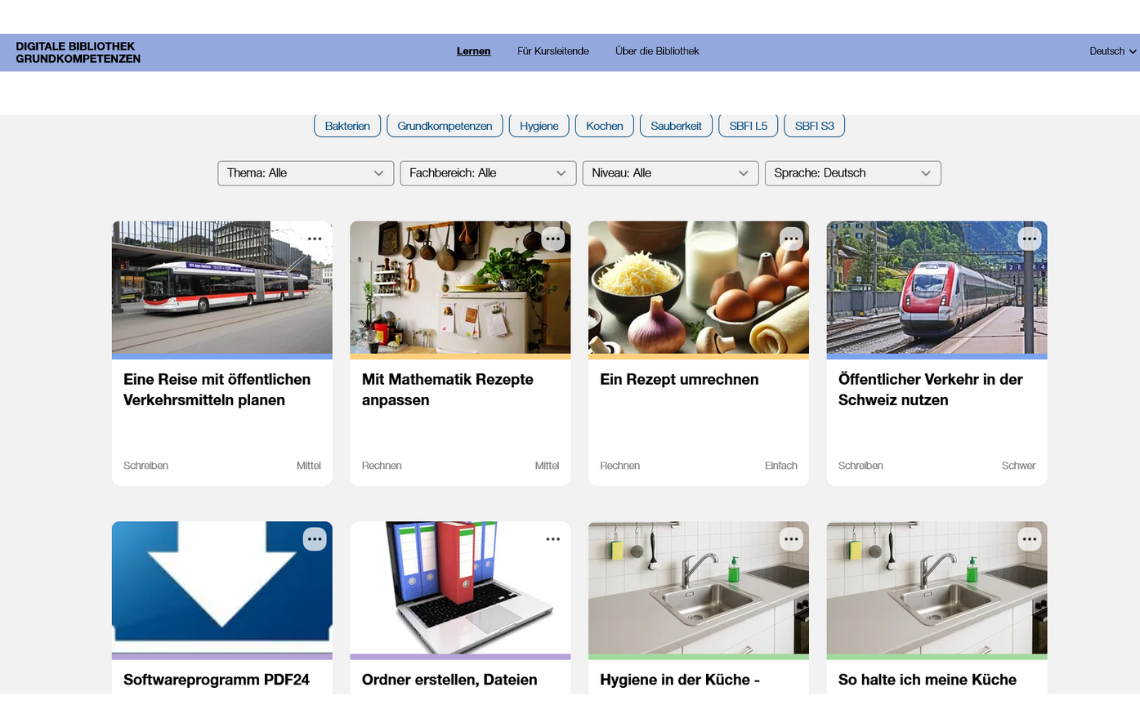Screen dimensions: 1140x720
Task: Open Öffentlicher Verkehr in der Schweiz nutzen title
Action: [x=930, y=390]
